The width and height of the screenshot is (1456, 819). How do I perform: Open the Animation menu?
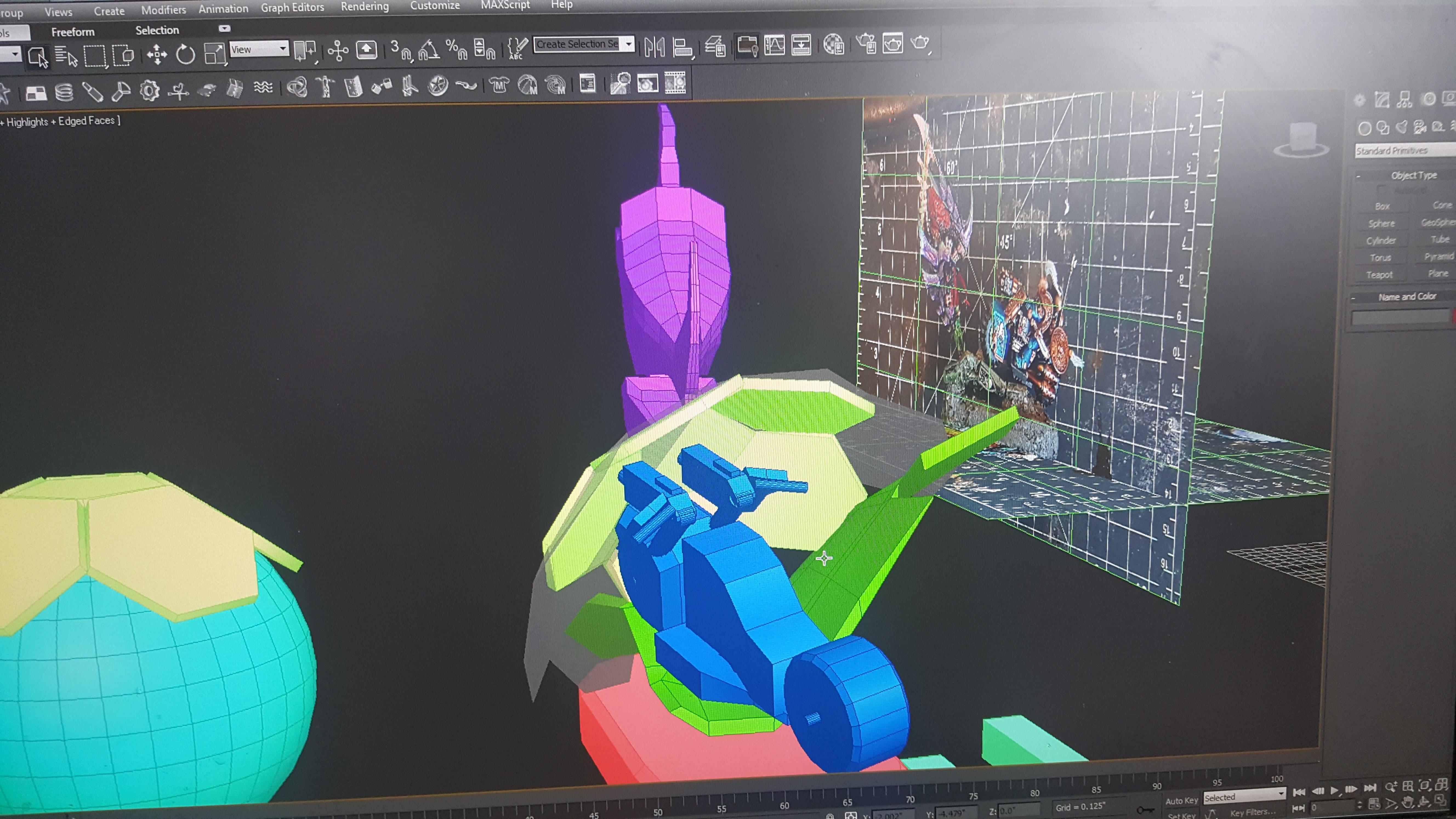[223, 8]
